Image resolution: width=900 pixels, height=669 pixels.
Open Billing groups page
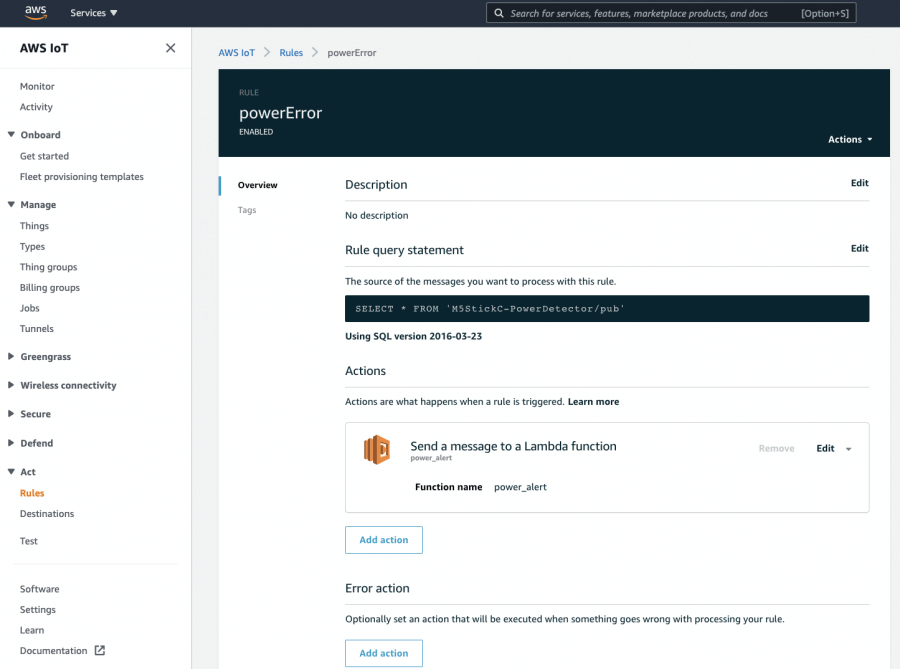50,287
